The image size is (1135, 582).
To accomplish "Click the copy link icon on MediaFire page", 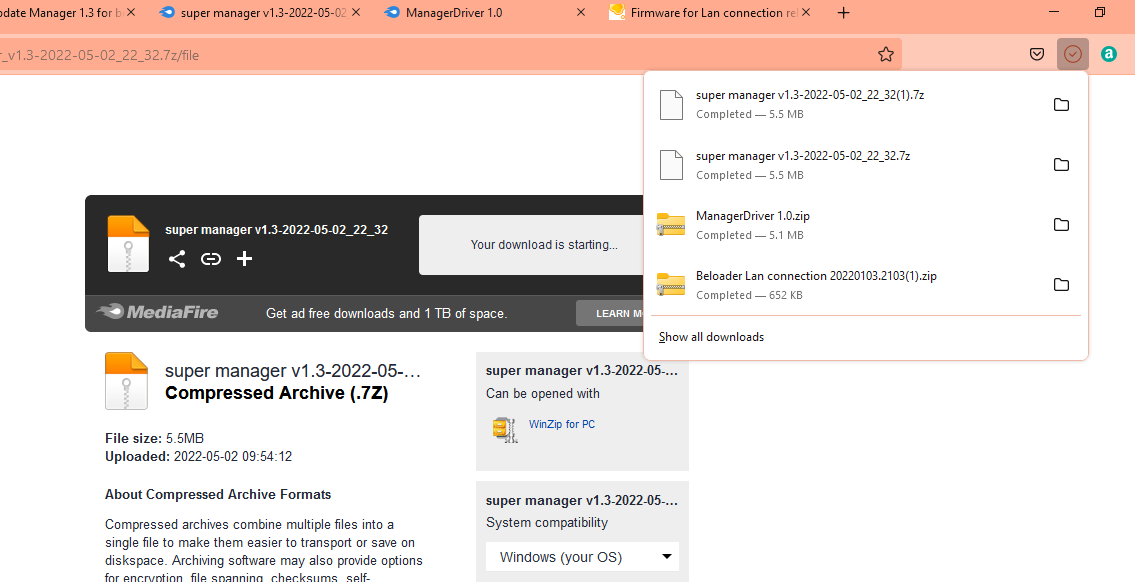I will tap(211, 258).
